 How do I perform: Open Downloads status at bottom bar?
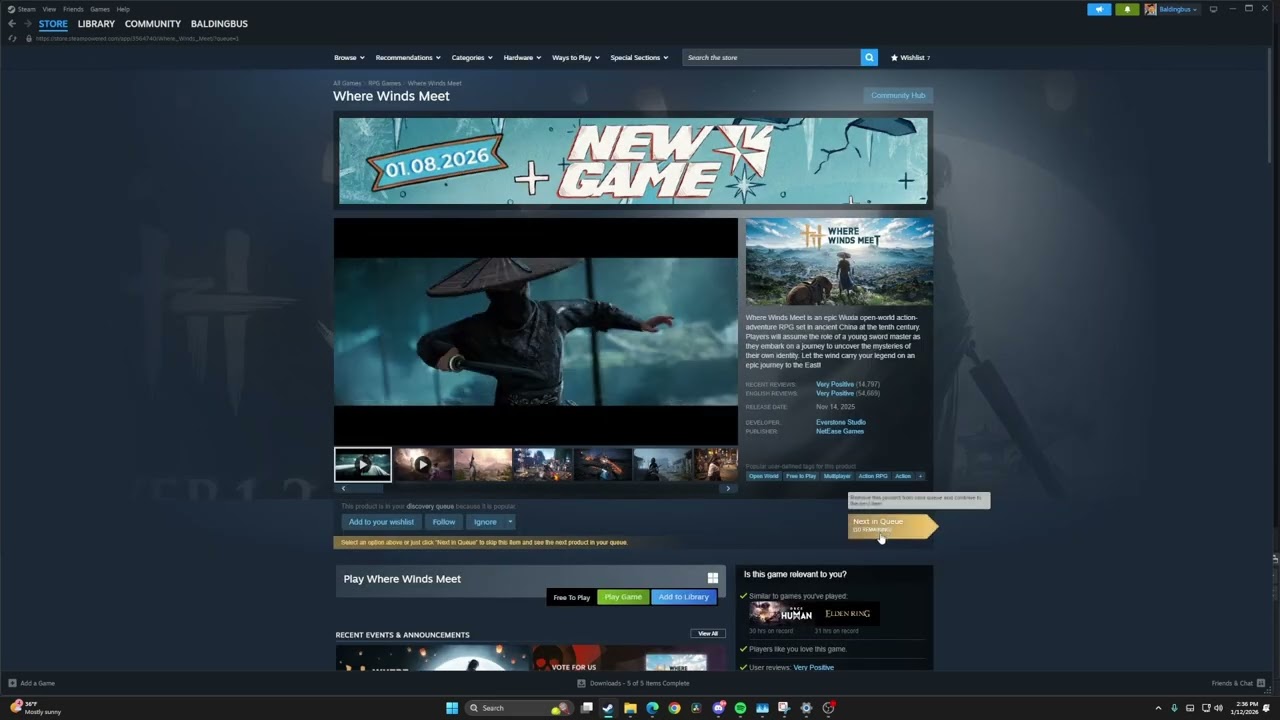[634, 683]
